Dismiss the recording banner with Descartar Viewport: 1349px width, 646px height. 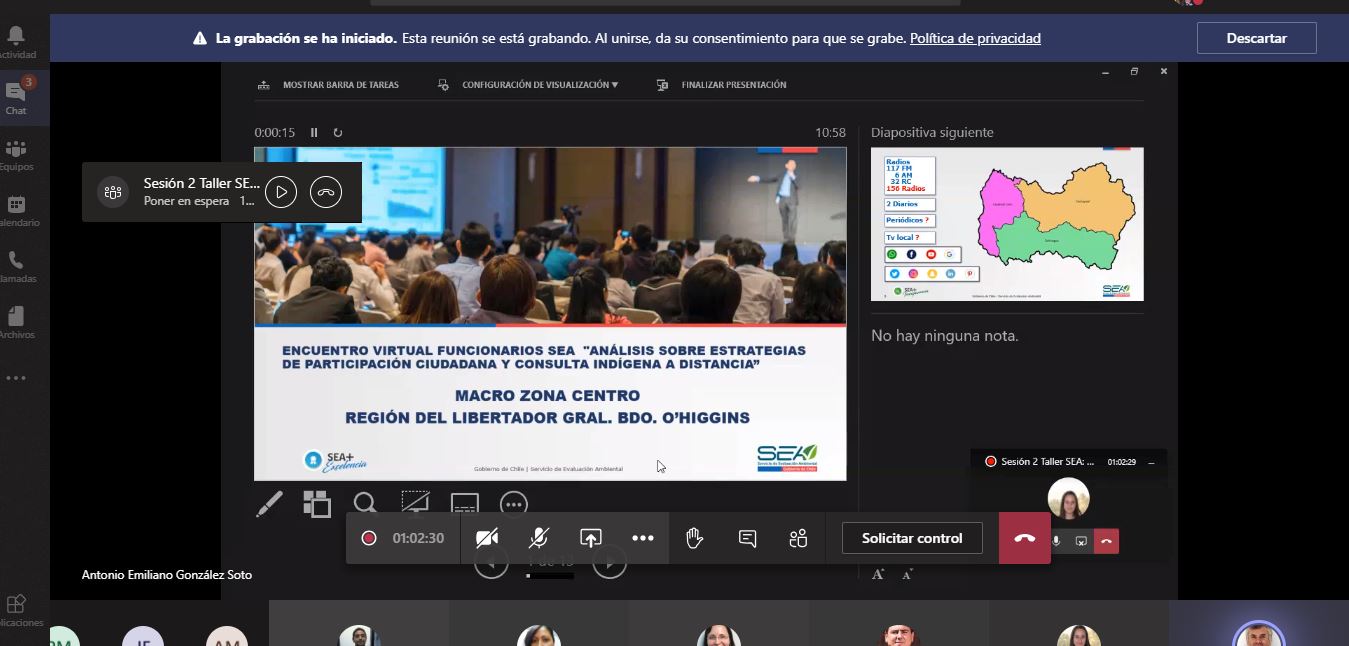1256,38
